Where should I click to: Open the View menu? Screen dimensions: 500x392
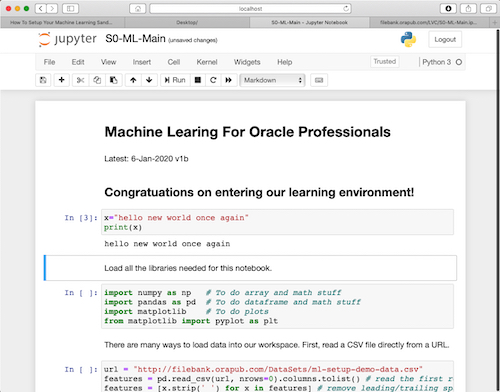tap(109, 62)
